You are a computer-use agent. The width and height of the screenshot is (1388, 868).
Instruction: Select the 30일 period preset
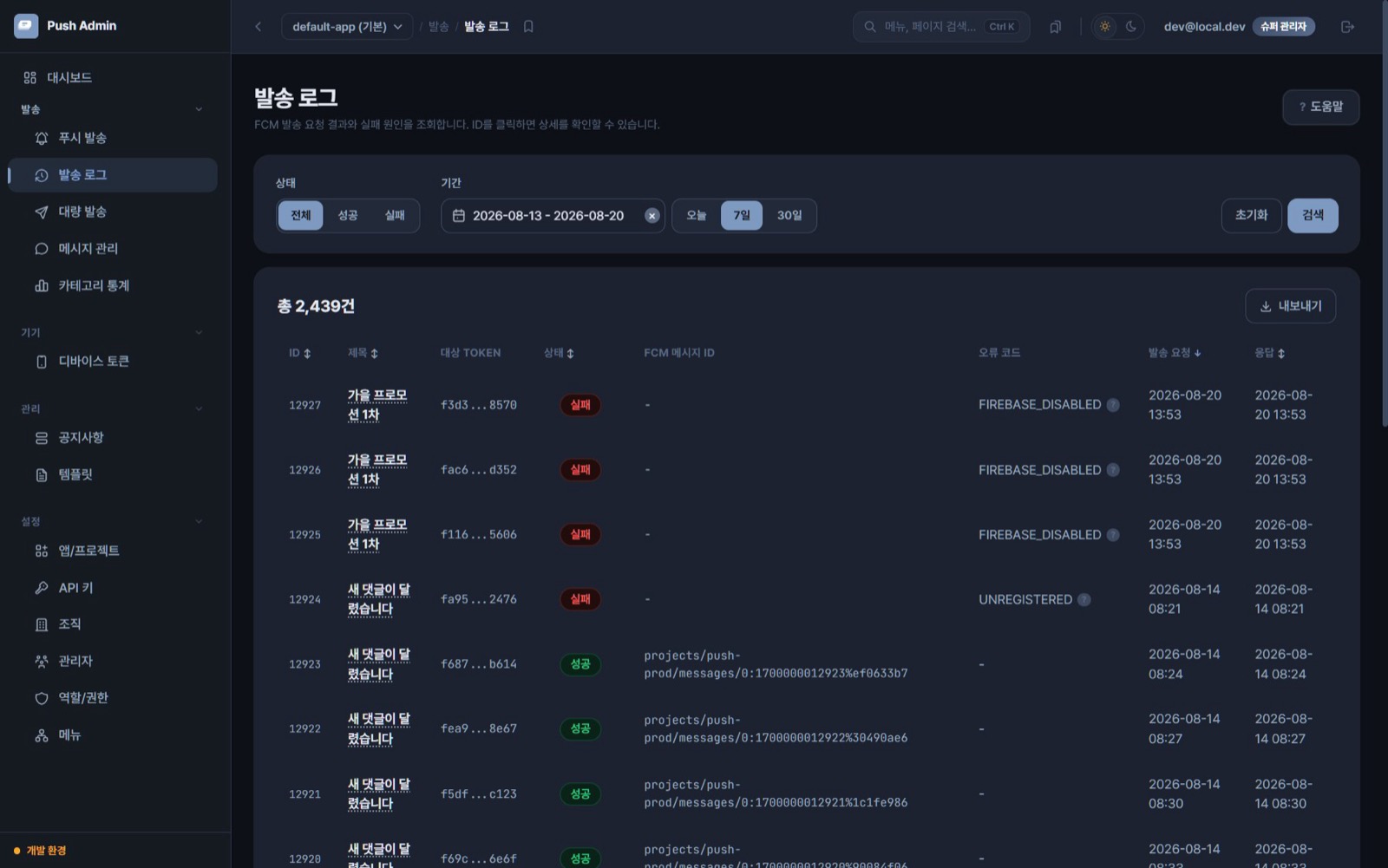click(789, 216)
